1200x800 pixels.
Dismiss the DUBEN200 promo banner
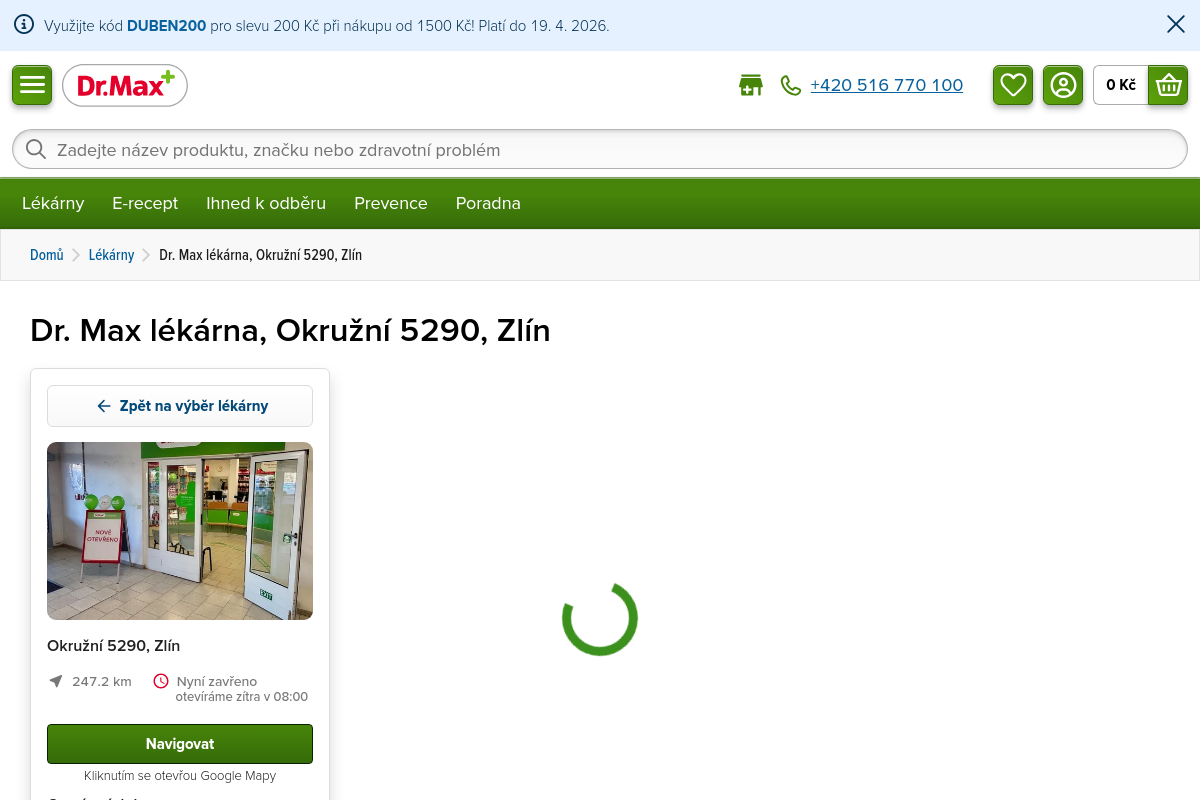coord(1176,25)
